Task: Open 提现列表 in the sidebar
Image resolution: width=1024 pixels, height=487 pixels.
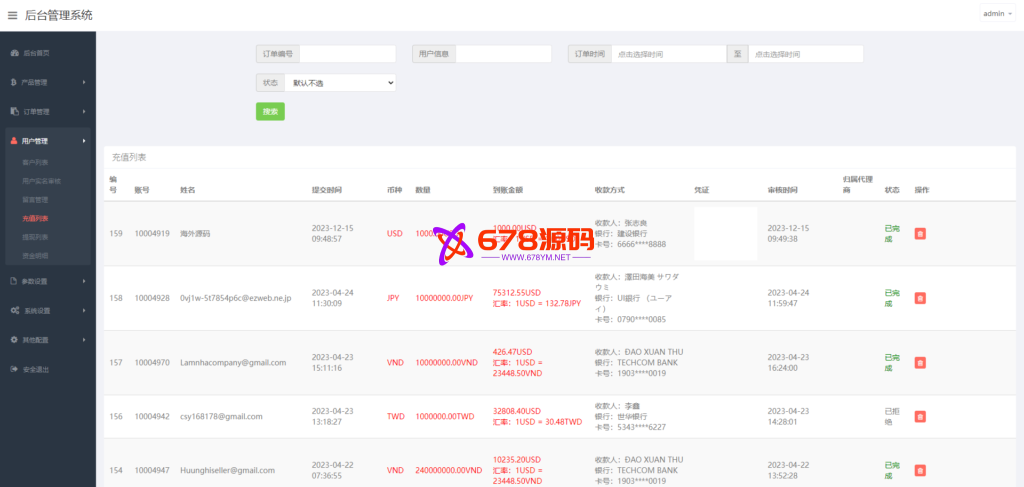Action: point(35,237)
